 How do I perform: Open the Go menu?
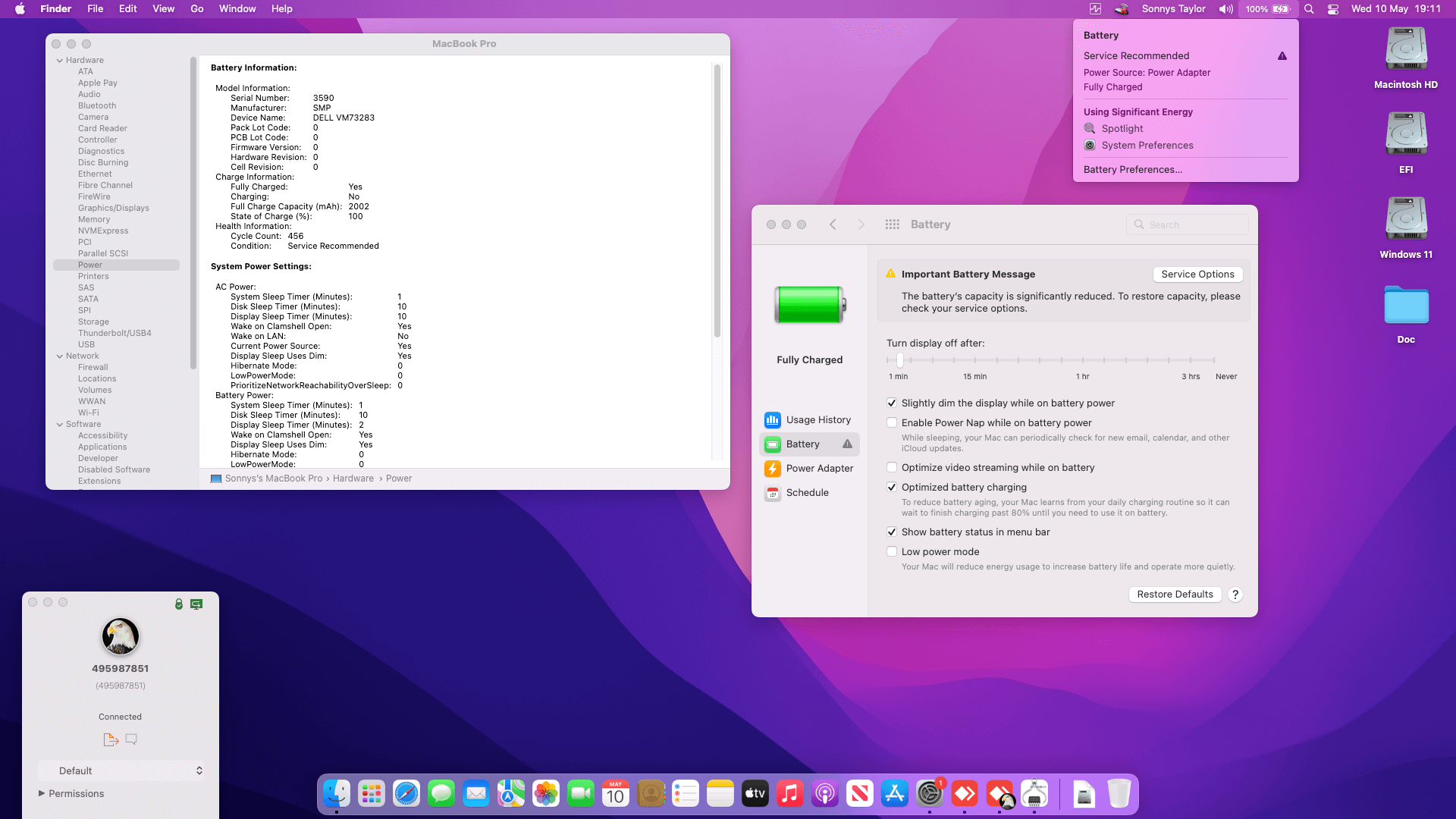pyautogui.click(x=197, y=9)
